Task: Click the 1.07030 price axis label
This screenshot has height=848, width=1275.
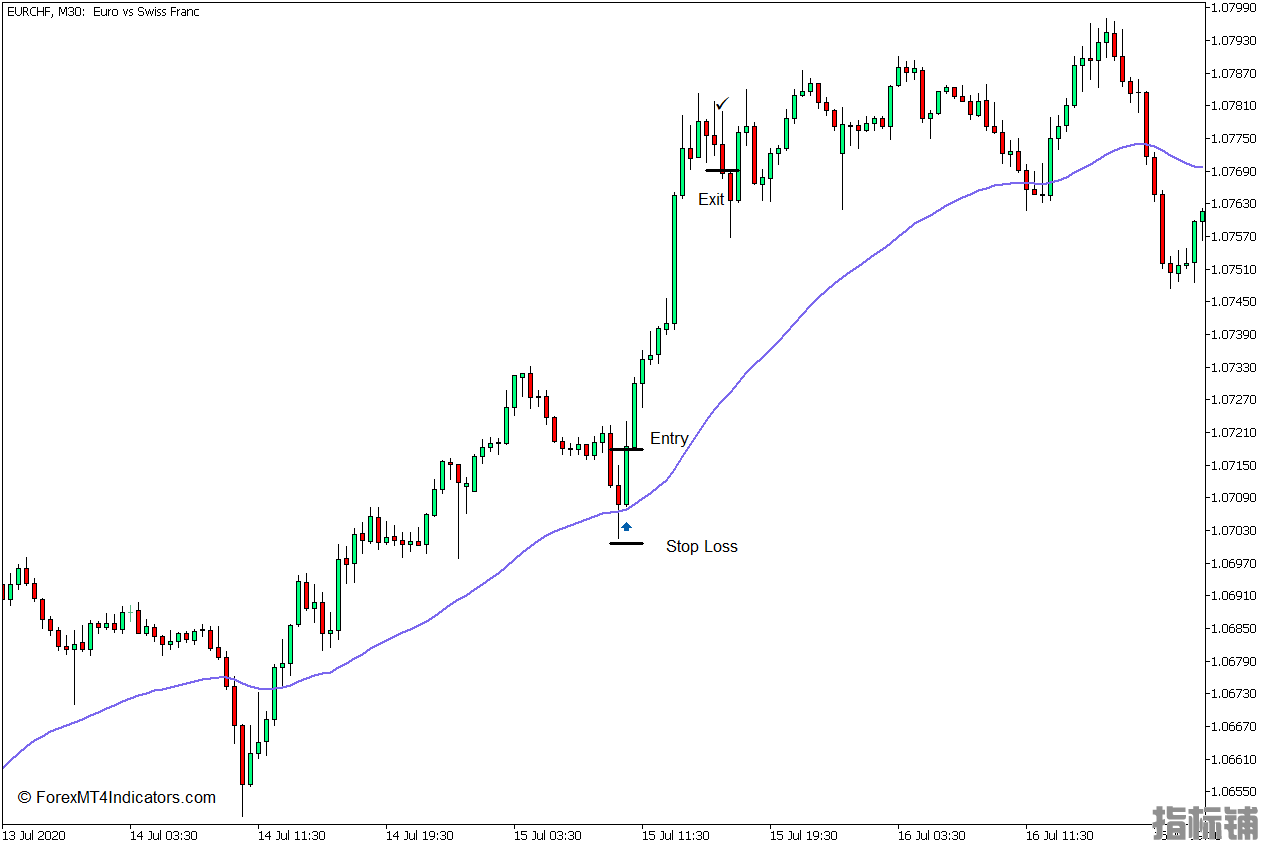Action: (1232, 530)
